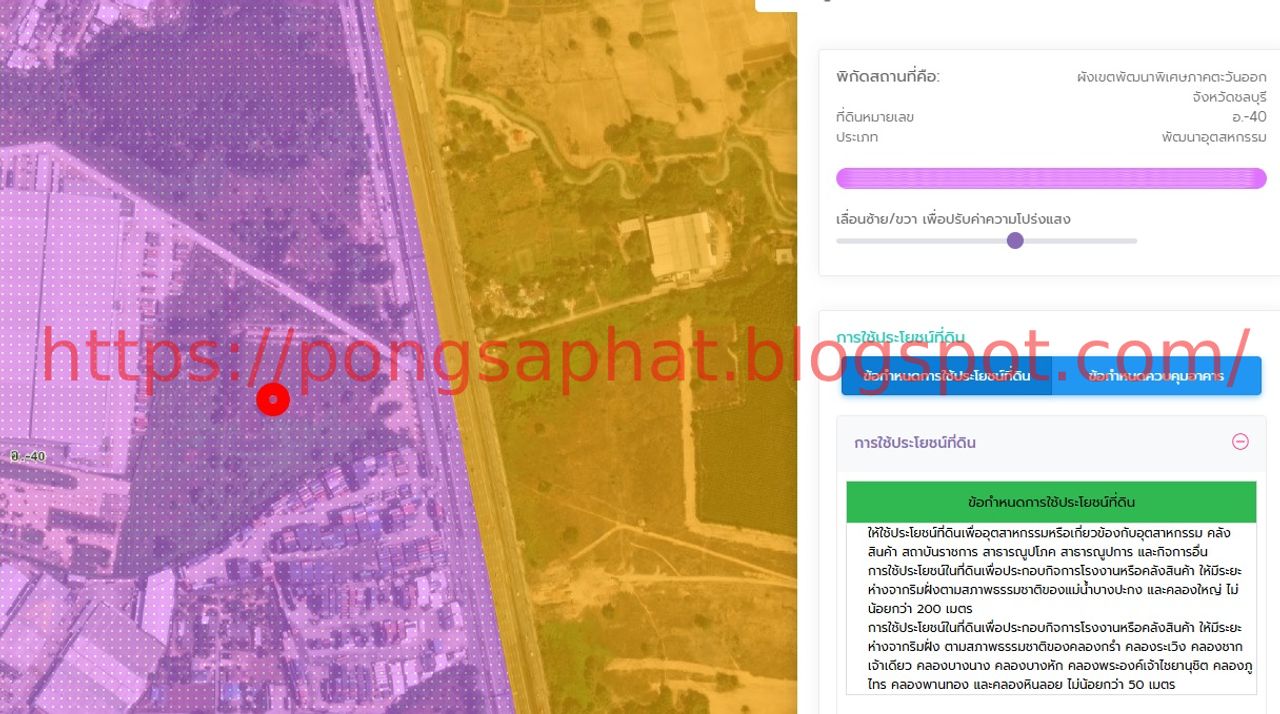The image size is (1280, 714).
Task: Click the พิกัดสถานที่คือ heading
Action: click(888, 77)
